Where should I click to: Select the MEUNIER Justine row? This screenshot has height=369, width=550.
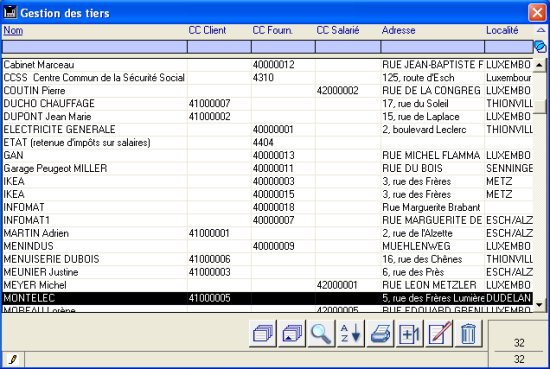point(268,272)
